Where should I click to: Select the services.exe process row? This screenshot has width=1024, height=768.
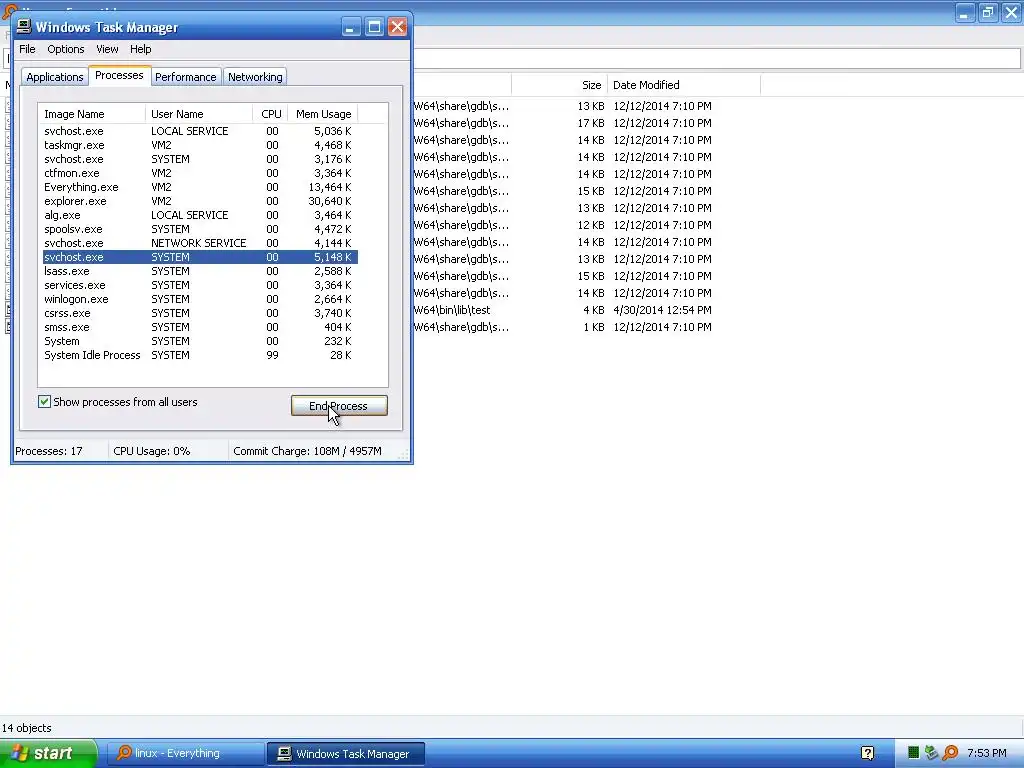[200, 285]
